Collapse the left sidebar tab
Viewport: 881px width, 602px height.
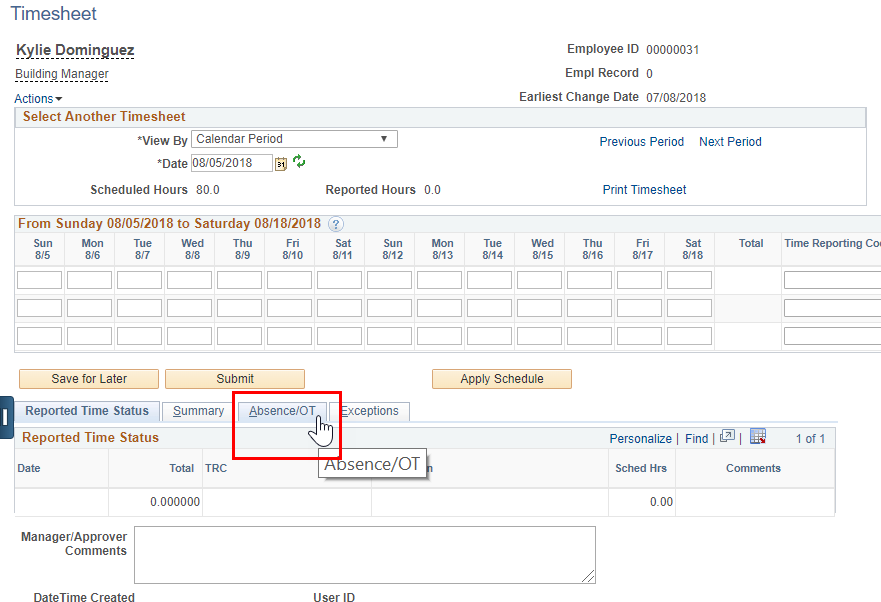click(7, 416)
